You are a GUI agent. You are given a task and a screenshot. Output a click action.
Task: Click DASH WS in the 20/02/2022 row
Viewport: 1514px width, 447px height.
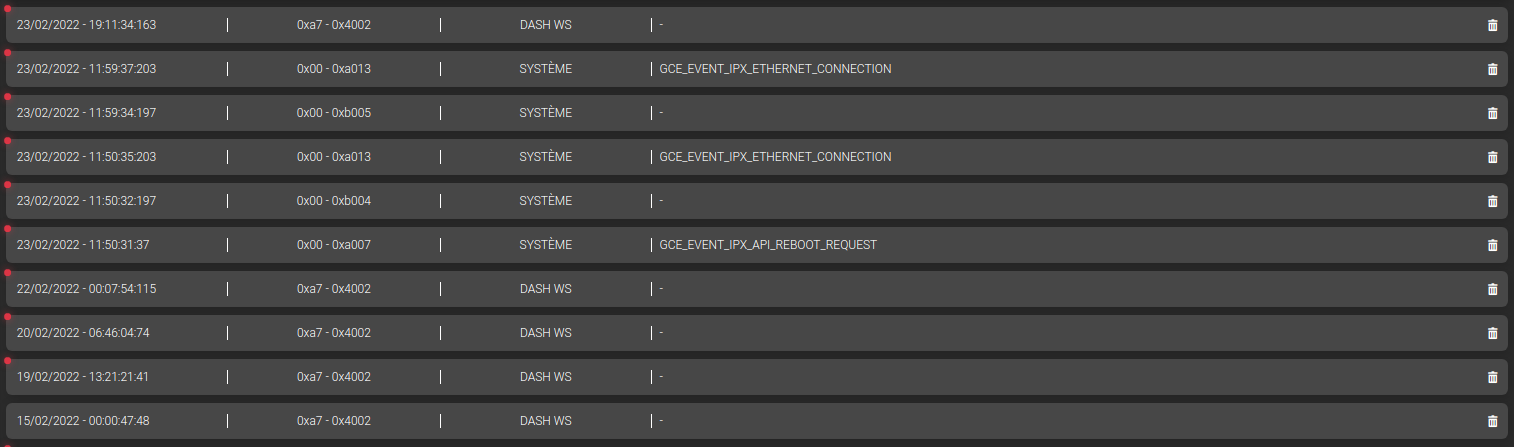(546, 333)
